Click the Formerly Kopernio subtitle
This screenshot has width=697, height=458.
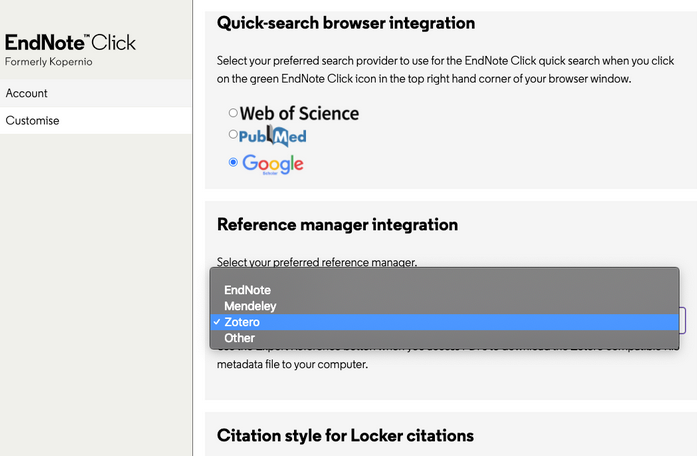pos(48,62)
